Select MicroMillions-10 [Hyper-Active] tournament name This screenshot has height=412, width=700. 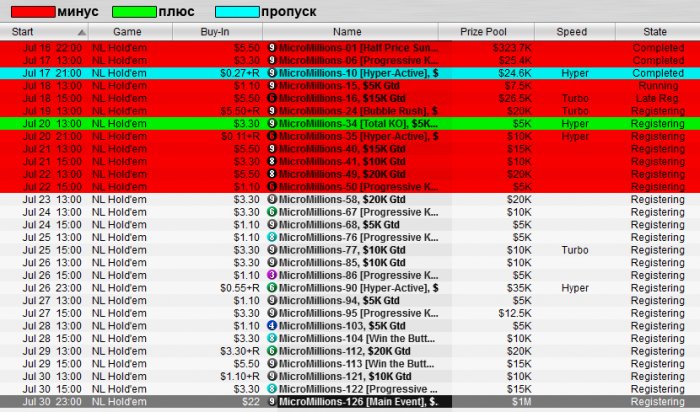[358, 73]
